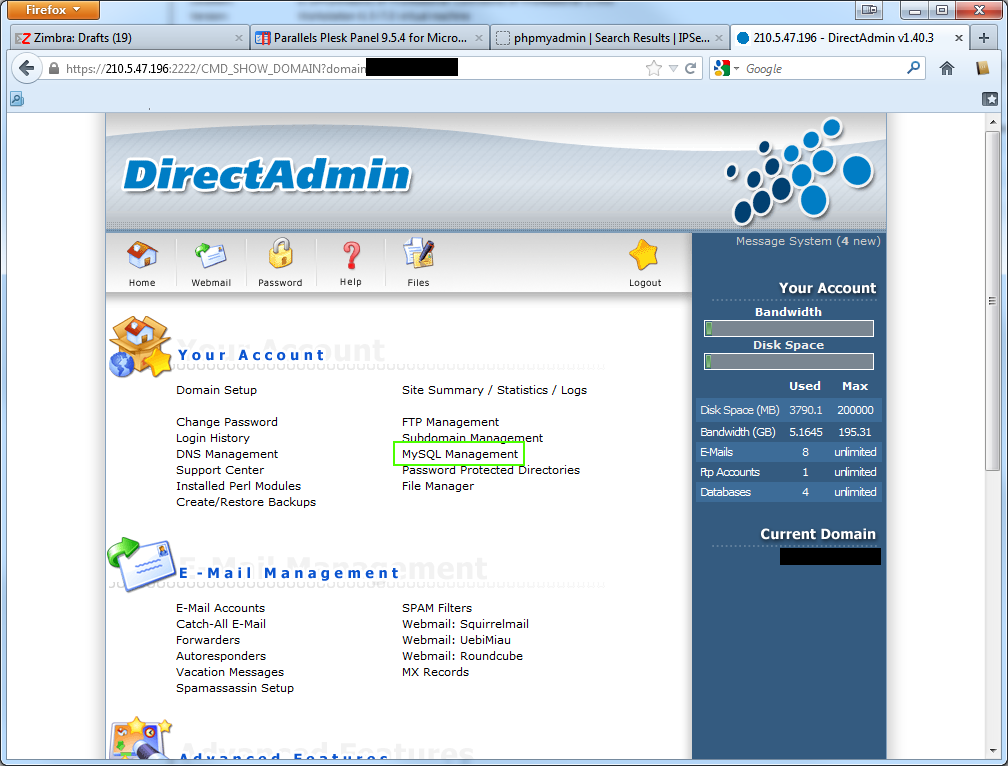Click into the Google search field

click(823, 68)
